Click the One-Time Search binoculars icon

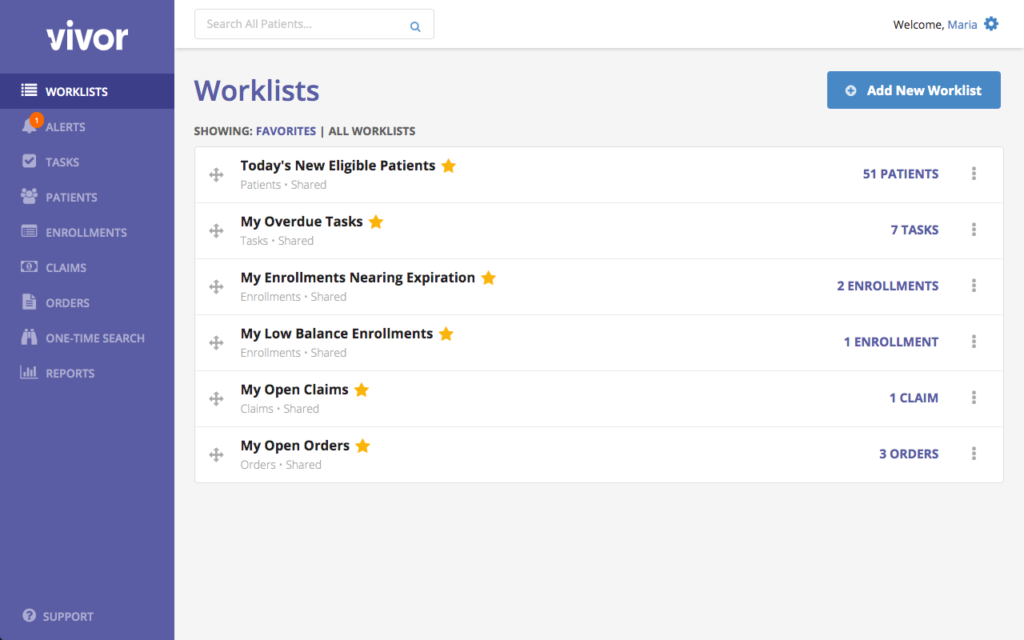(x=29, y=337)
